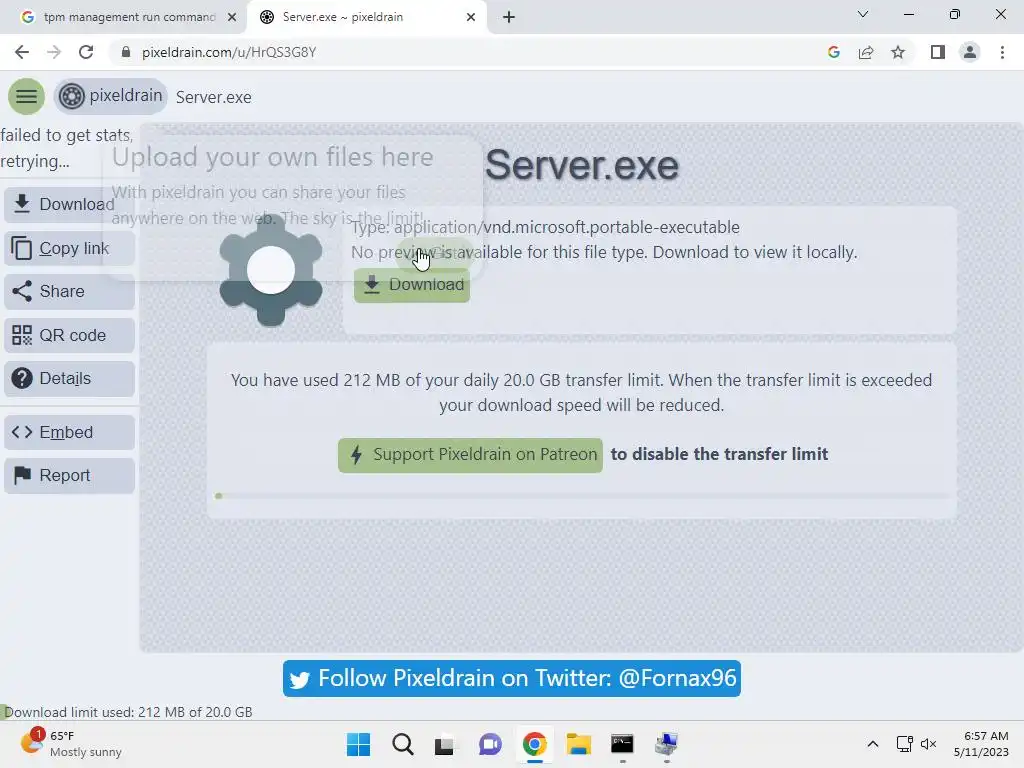Go forward with the browser forward arrow
The width and height of the screenshot is (1024, 768).
(x=54, y=52)
